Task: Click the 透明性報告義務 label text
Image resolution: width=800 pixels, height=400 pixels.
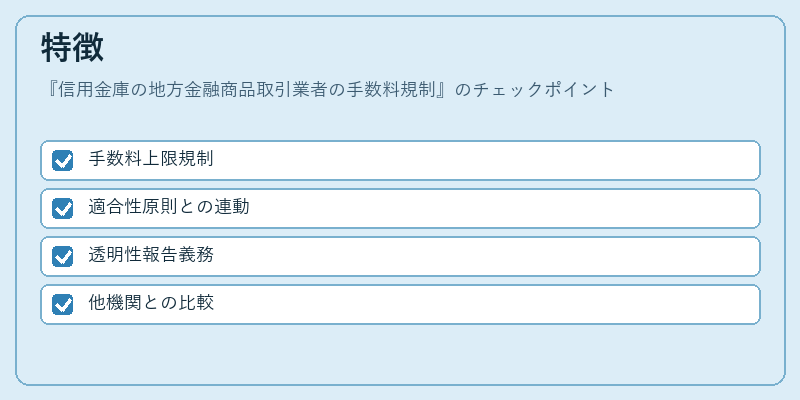Action: tap(151, 255)
